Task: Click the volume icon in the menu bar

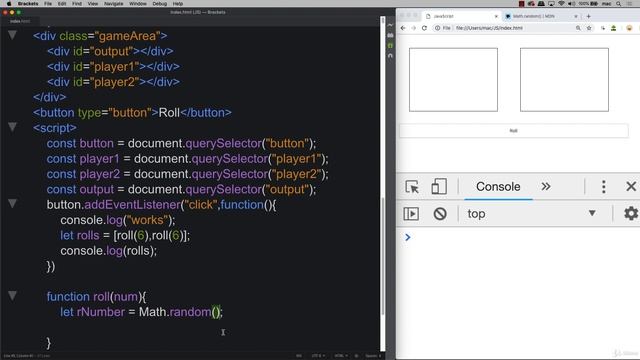Action: tap(571, 4)
